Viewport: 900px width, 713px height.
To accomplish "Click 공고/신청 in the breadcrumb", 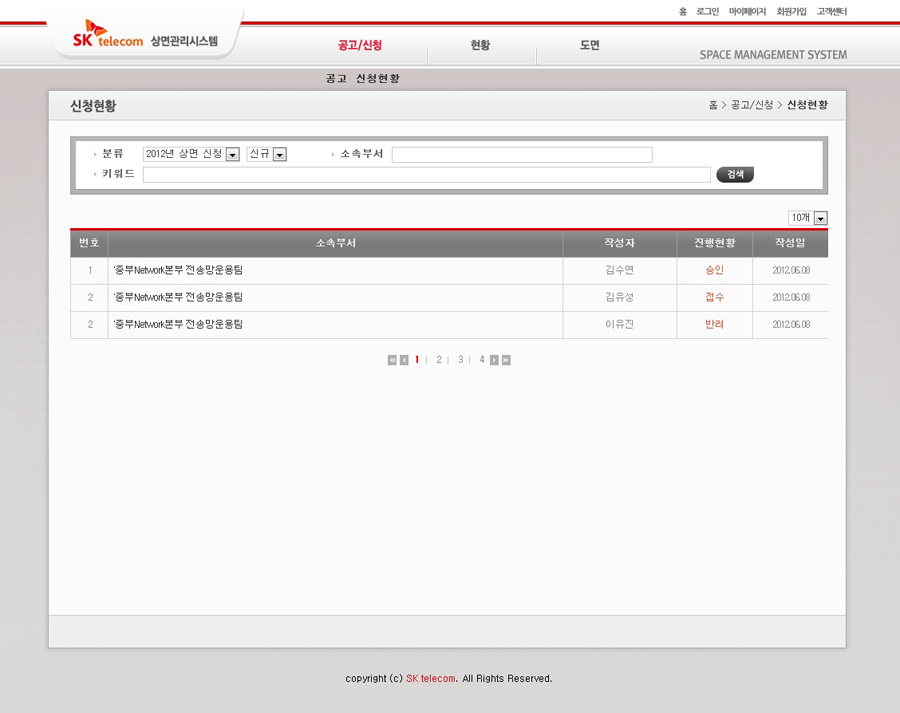I will click(752, 104).
